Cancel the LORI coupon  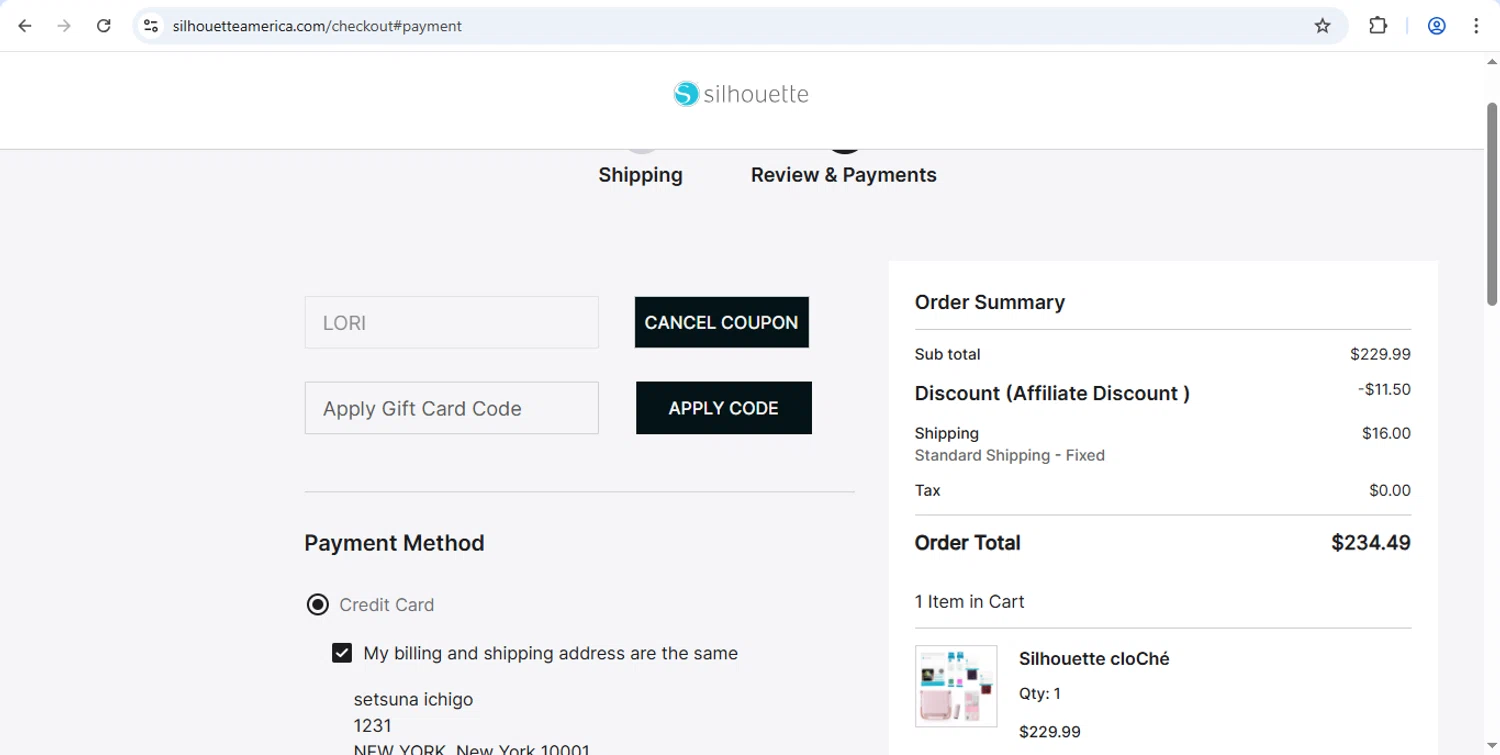721,322
